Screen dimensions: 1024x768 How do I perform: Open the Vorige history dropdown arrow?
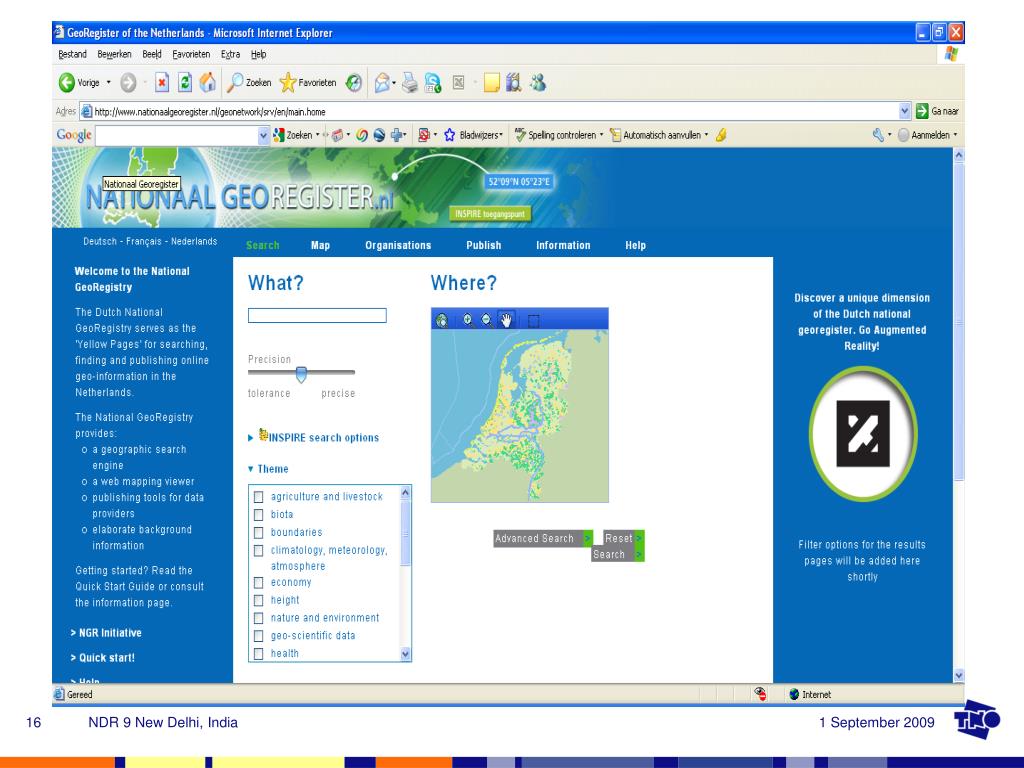108,83
